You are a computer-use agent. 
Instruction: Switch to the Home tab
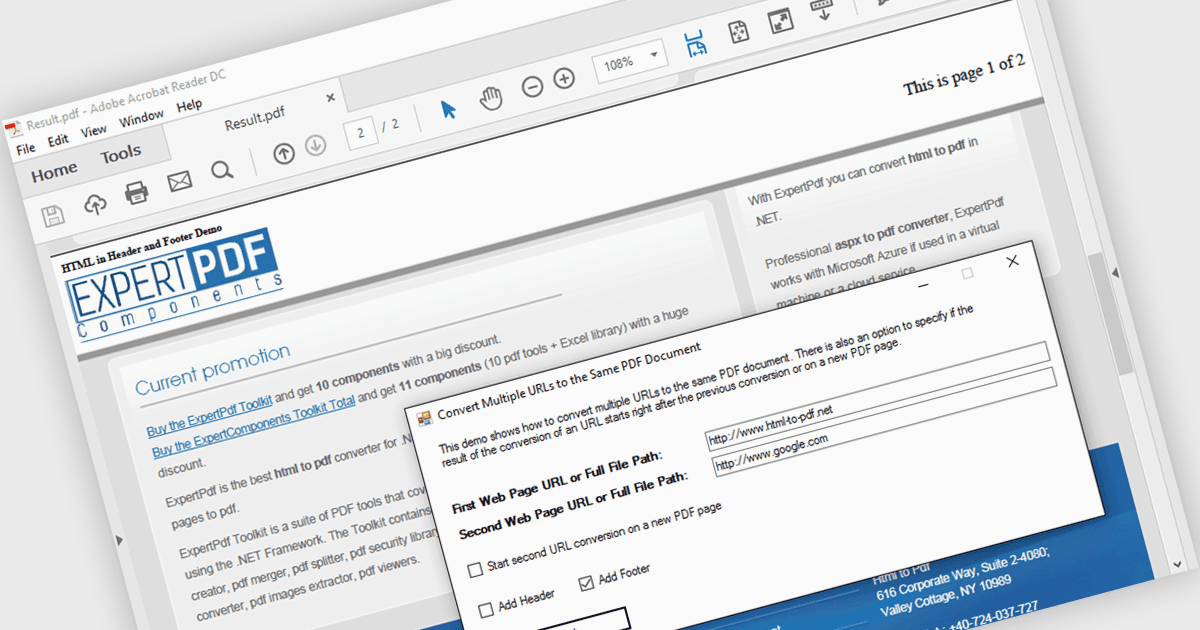54,173
